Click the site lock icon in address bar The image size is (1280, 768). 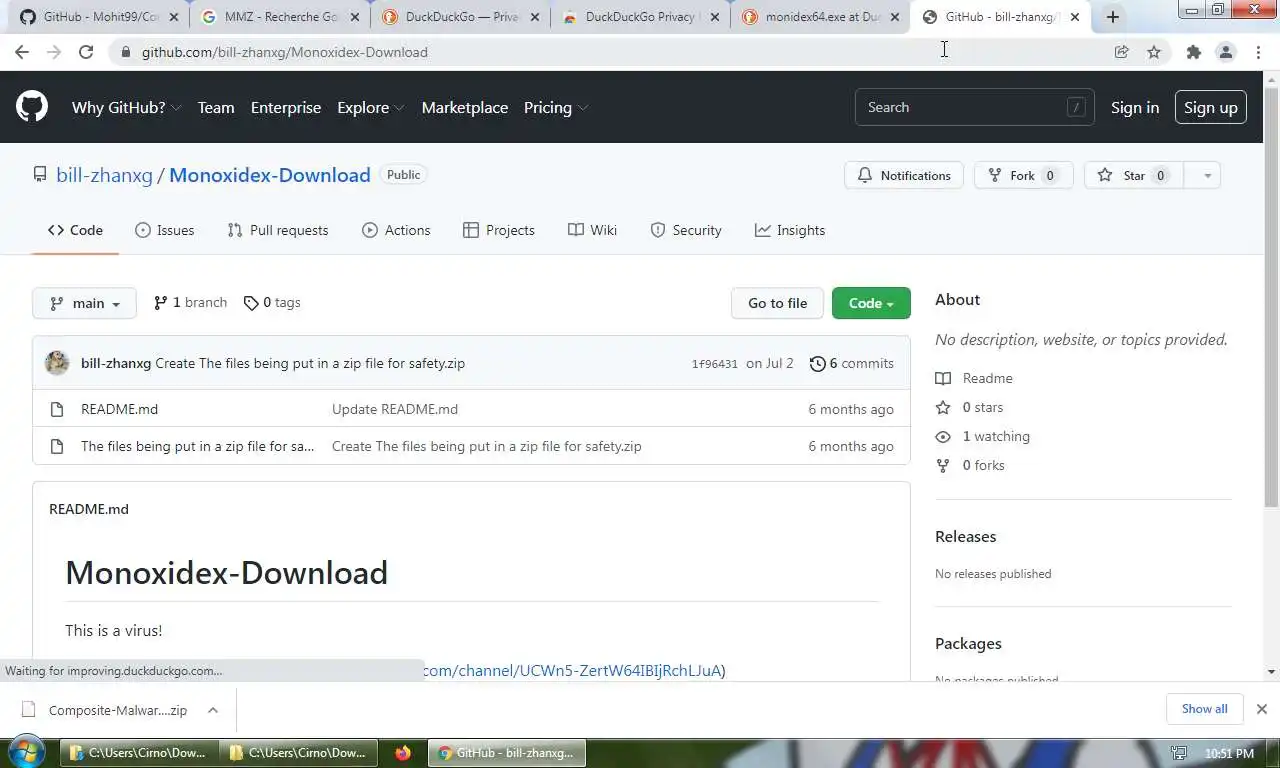coord(125,52)
